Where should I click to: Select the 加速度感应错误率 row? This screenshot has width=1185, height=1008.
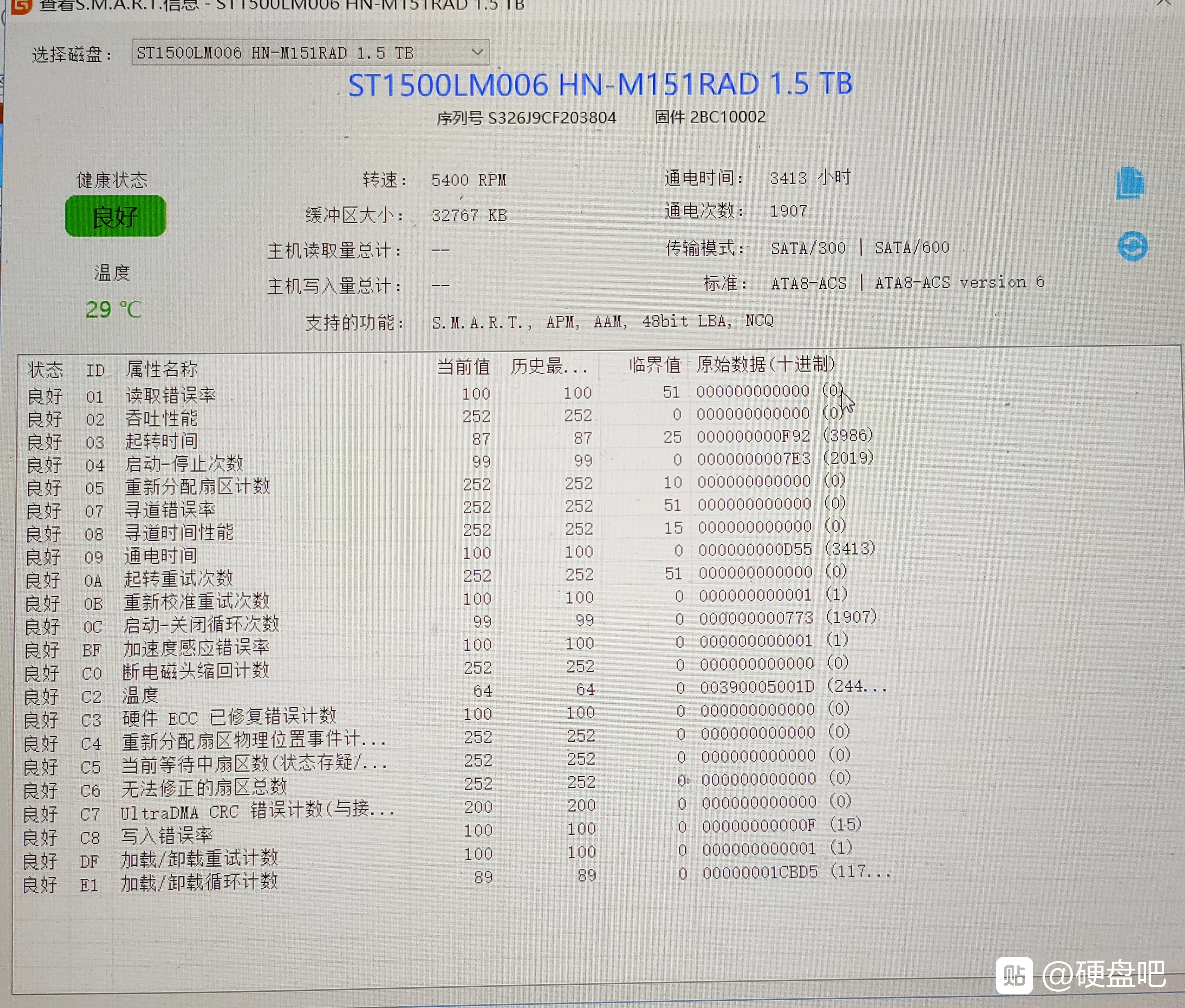coord(457,646)
